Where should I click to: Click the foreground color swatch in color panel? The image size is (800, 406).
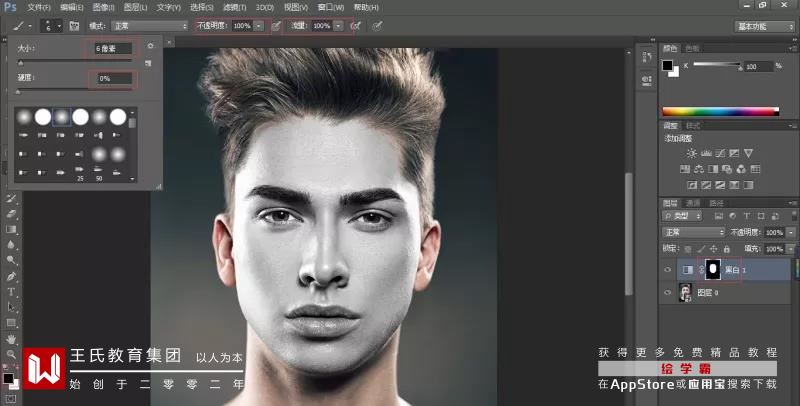coord(667,65)
